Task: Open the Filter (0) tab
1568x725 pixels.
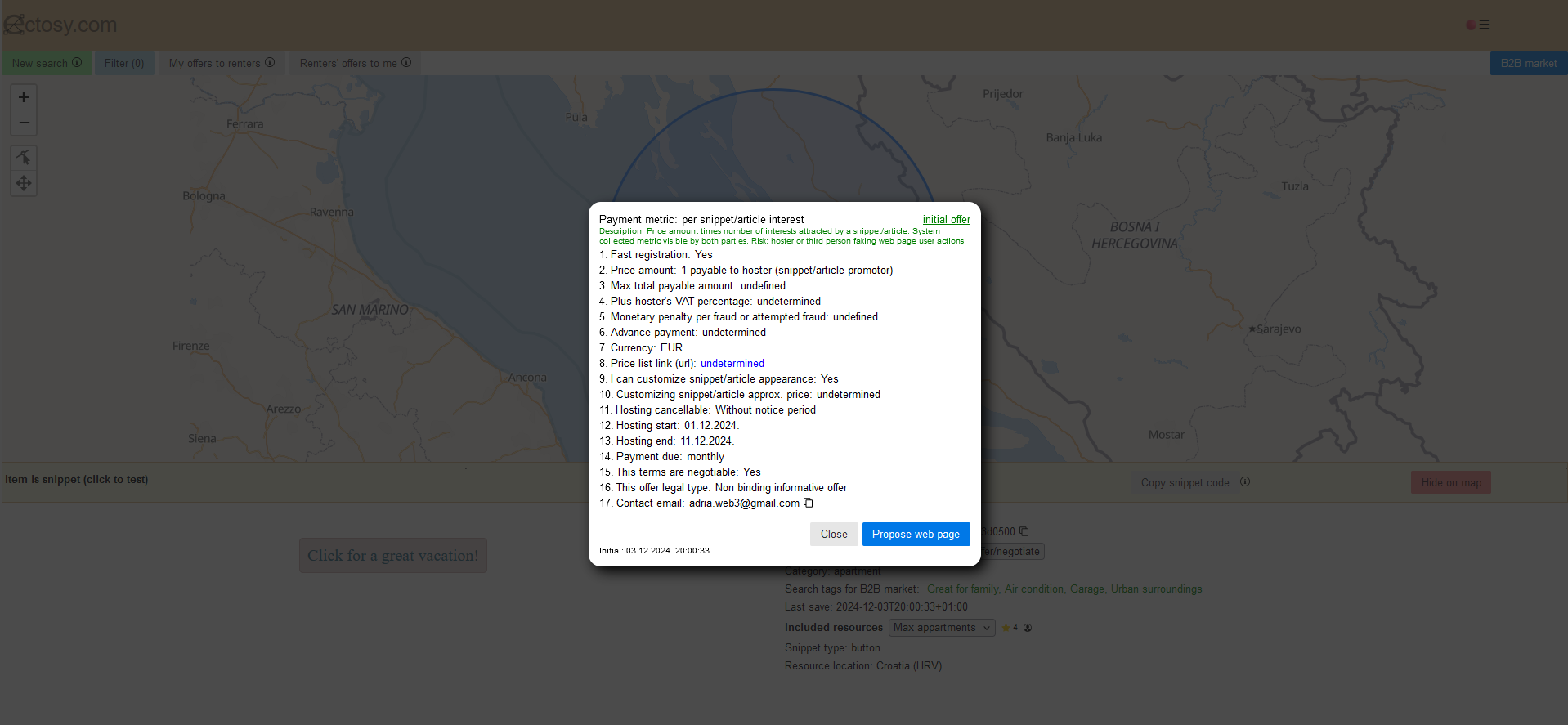Action: (124, 64)
